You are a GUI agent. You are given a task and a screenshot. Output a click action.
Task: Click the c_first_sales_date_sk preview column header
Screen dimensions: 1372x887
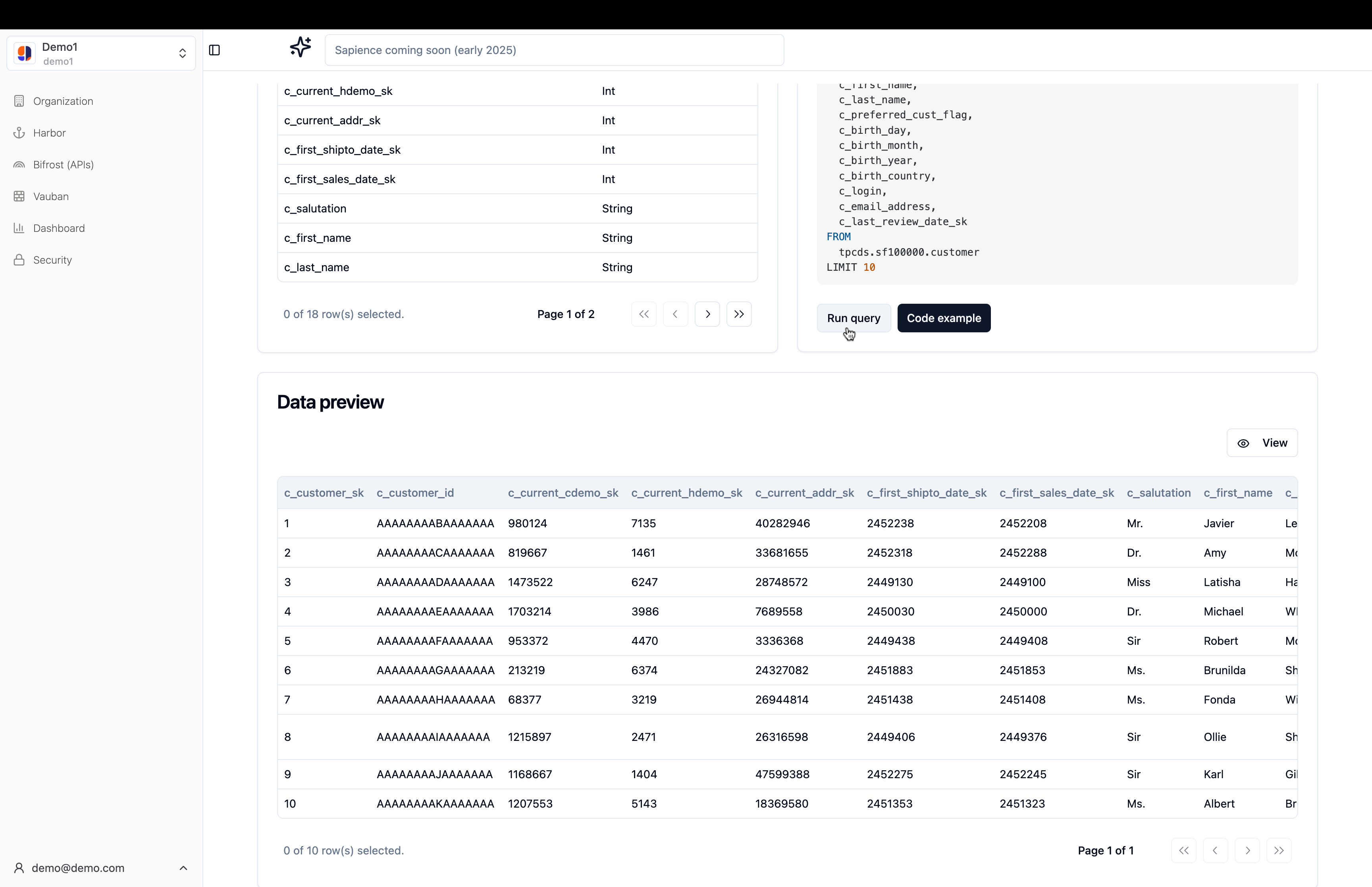click(1056, 492)
